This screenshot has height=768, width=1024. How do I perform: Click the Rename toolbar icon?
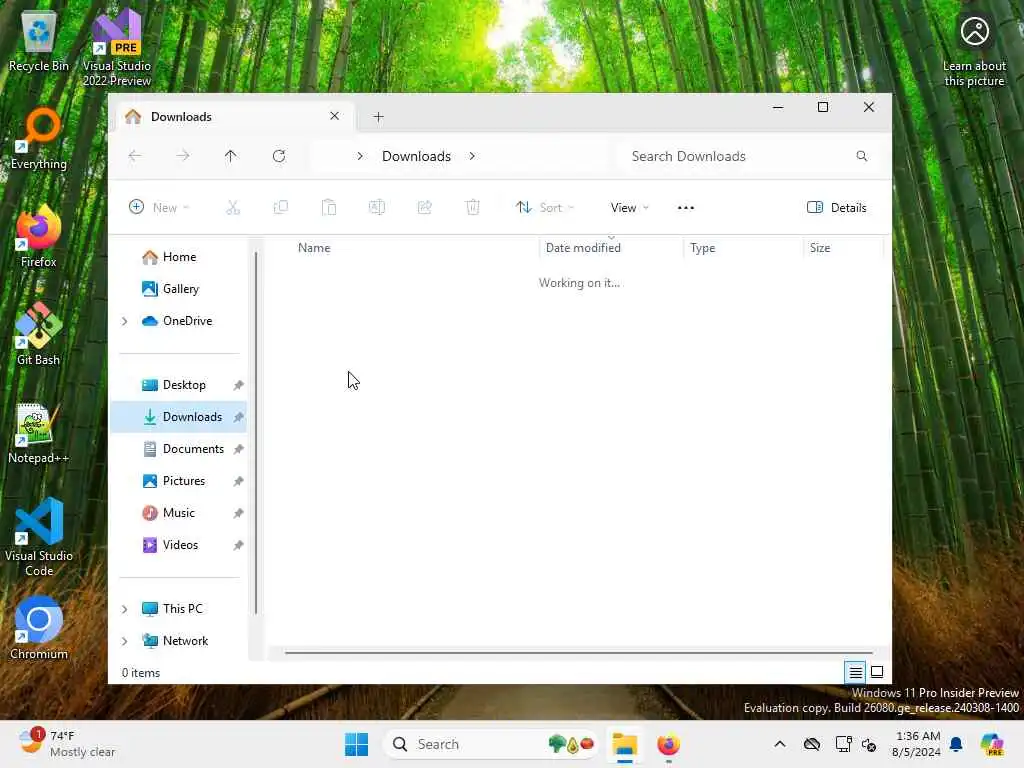(377, 208)
